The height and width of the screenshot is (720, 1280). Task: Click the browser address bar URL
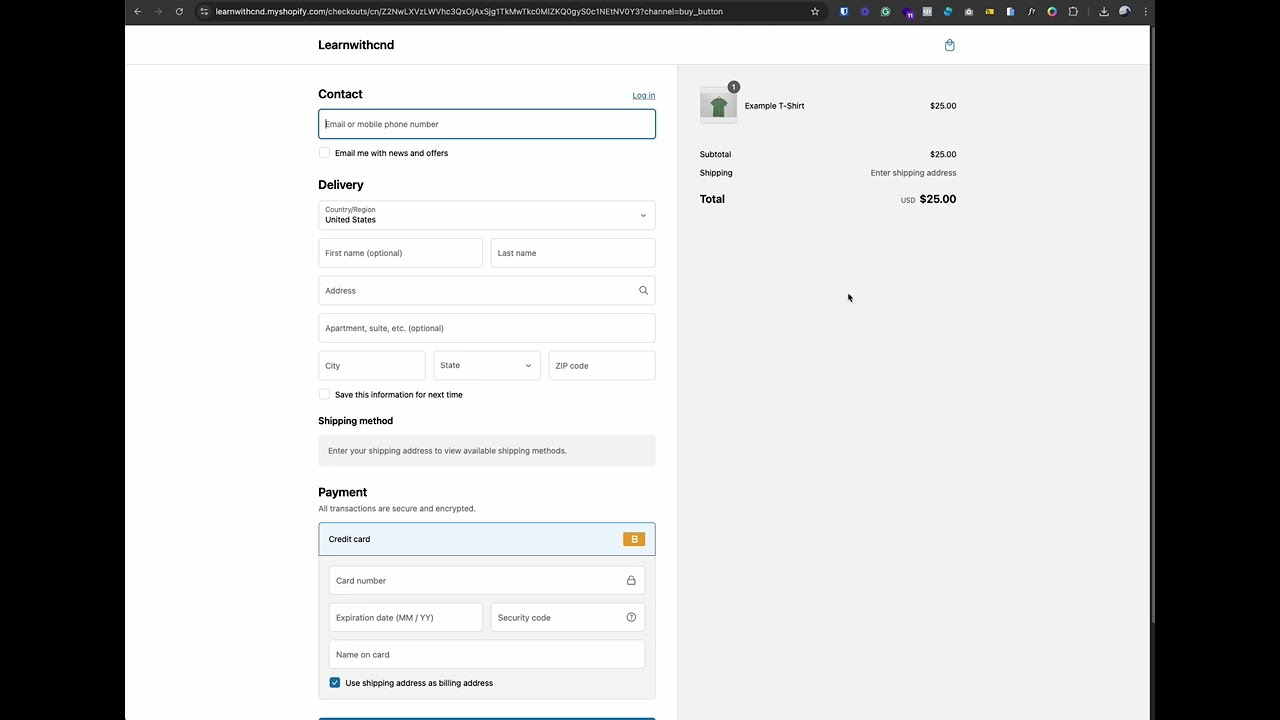pyautogui.click(x=469, y=12)
